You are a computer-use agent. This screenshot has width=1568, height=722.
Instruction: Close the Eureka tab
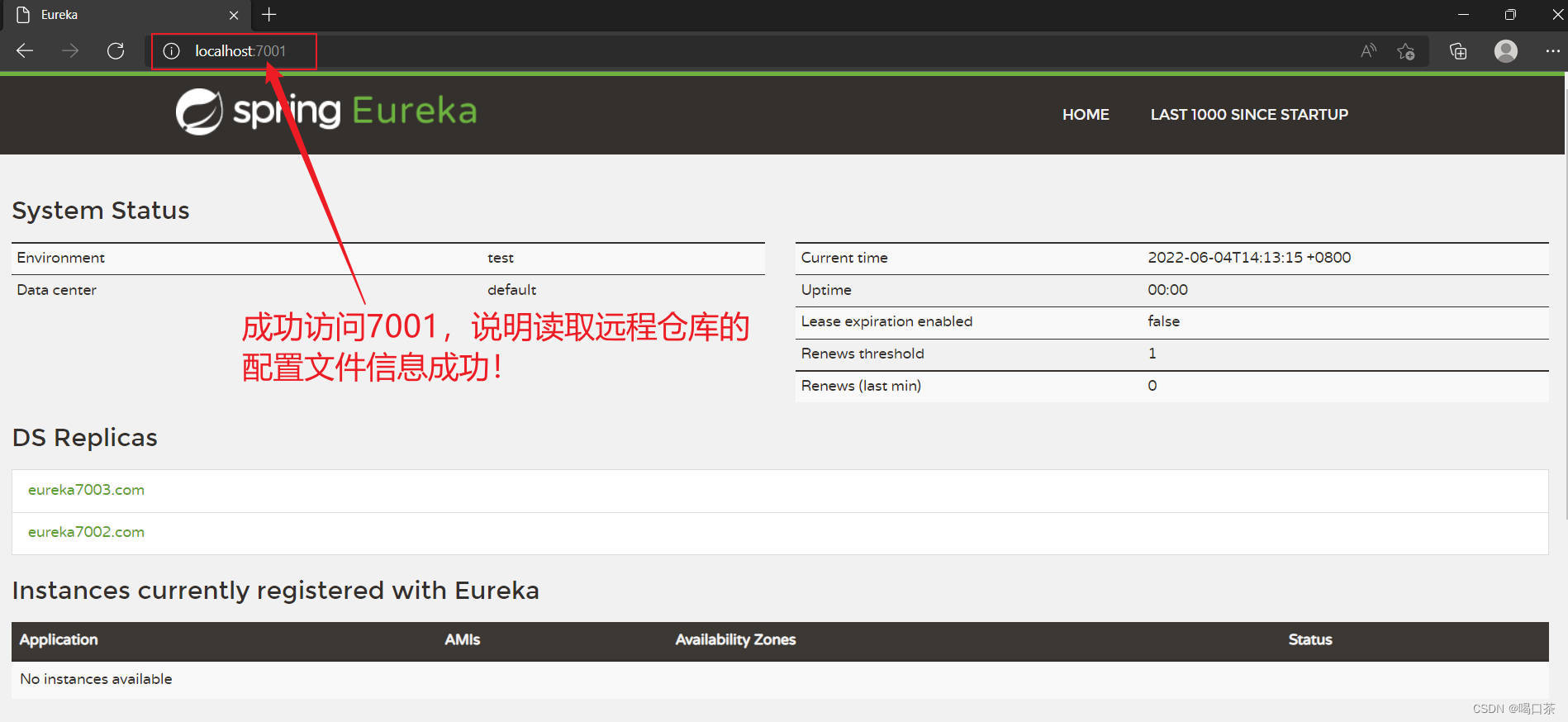(x=234, y=15)
